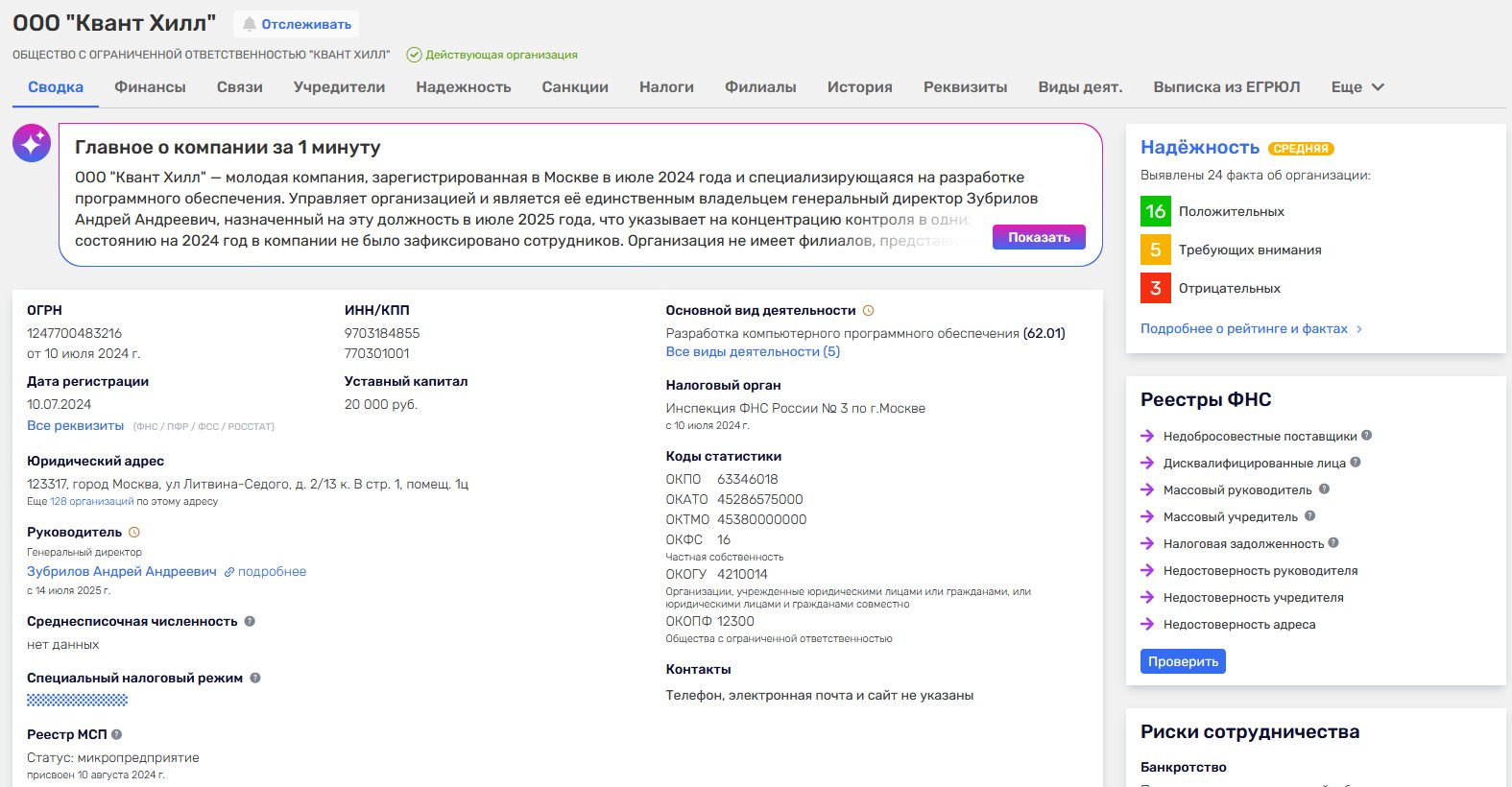Switch to the Финансы tab
This screenshot has height=787, width=1512.
point(150,87)
